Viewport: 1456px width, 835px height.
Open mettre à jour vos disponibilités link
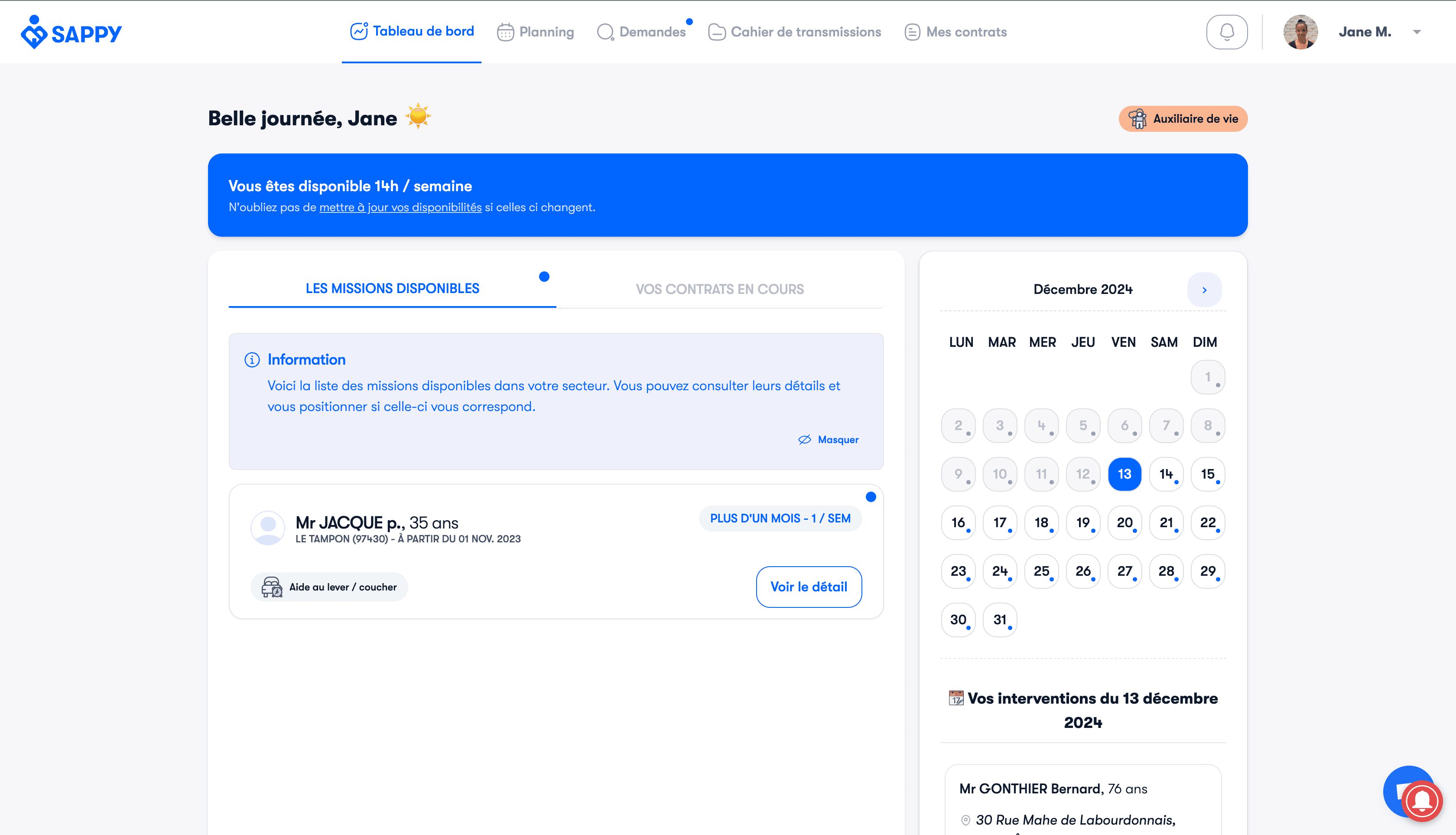point(400,207)
